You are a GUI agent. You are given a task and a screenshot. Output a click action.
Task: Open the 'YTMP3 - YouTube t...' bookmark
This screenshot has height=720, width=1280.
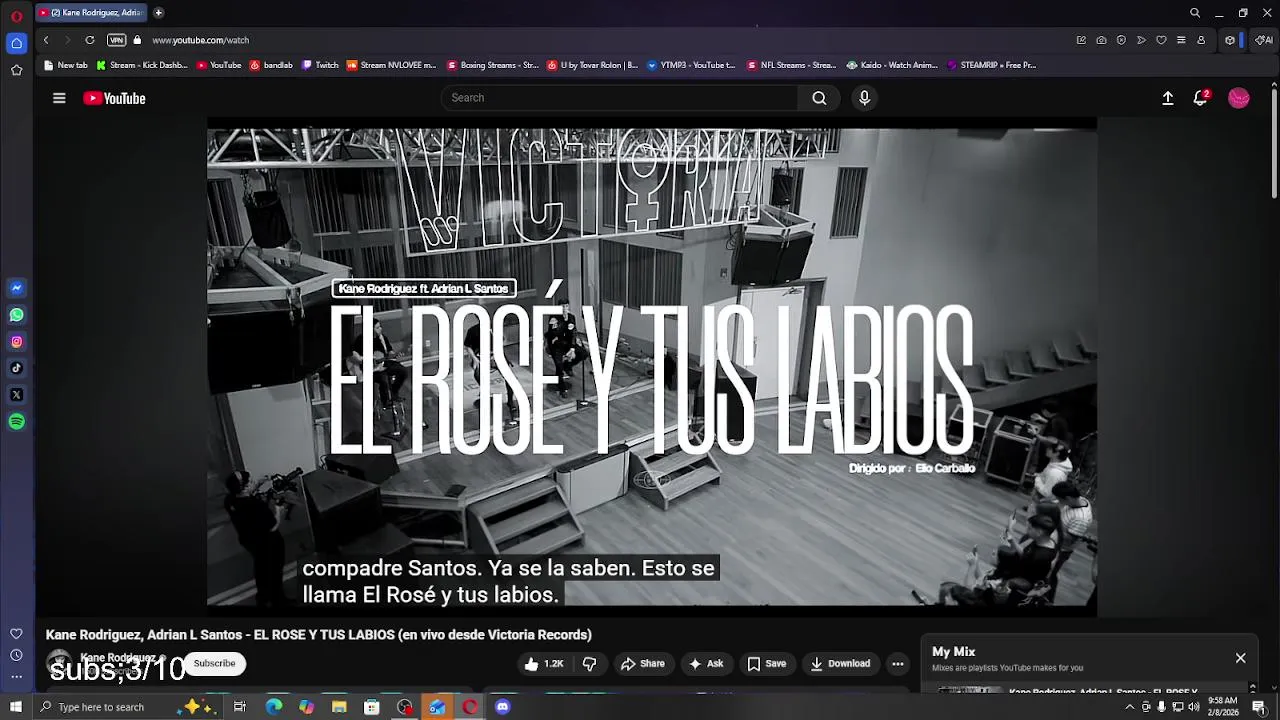(x=691, y=65)
